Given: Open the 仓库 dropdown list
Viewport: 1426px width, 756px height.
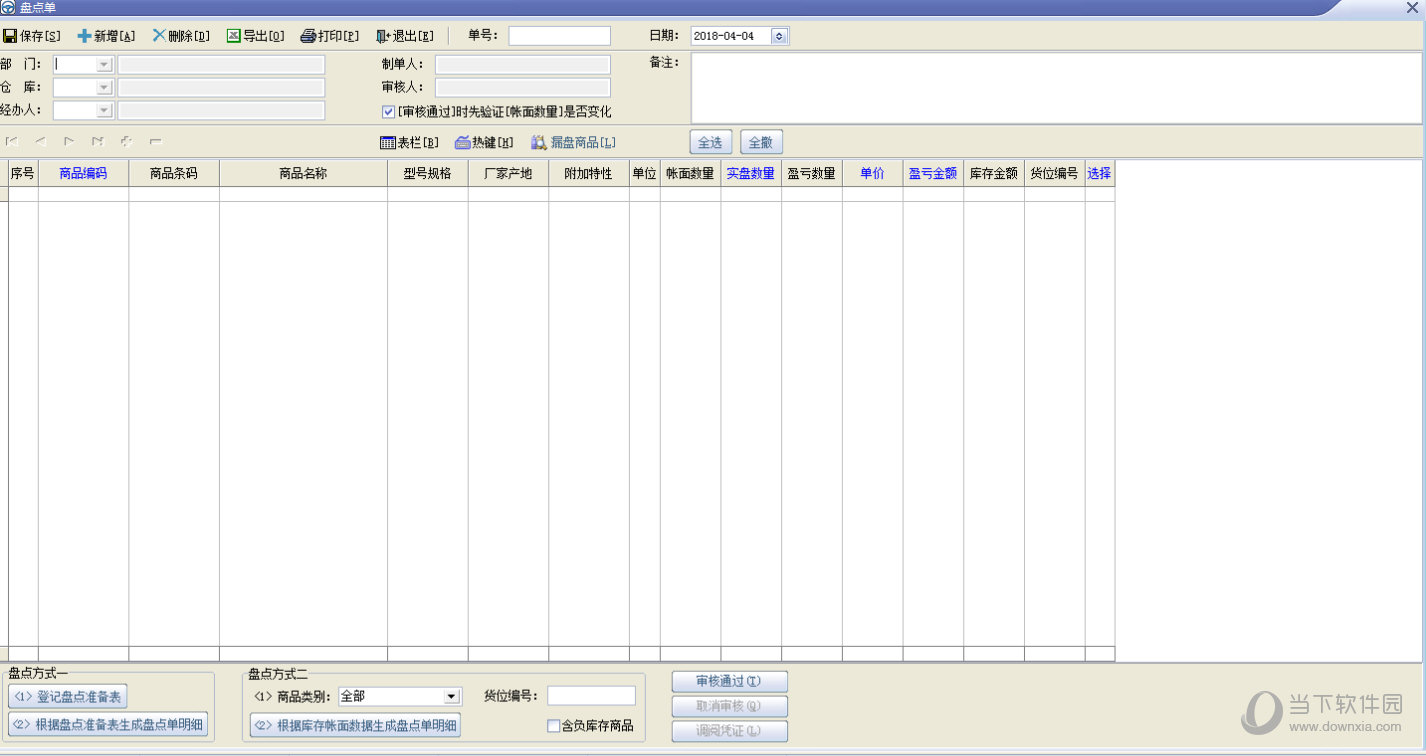Looking at the screenshot, I should [104, 87].
